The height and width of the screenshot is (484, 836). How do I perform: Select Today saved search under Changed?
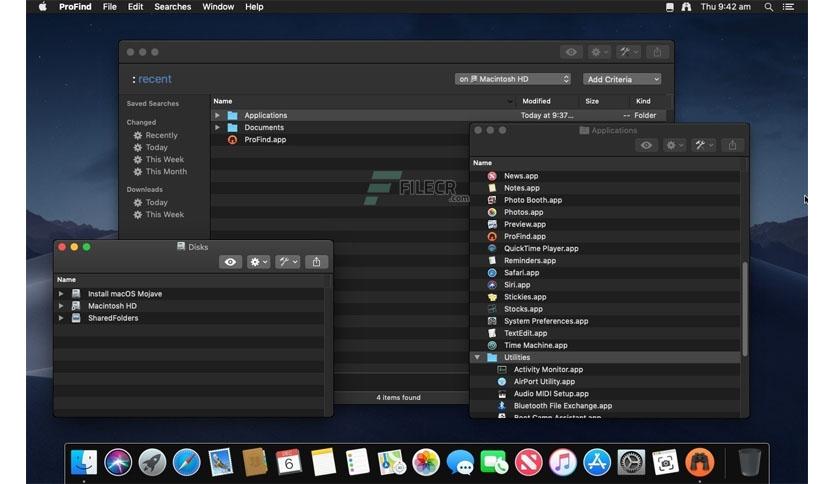coord(156,147)
